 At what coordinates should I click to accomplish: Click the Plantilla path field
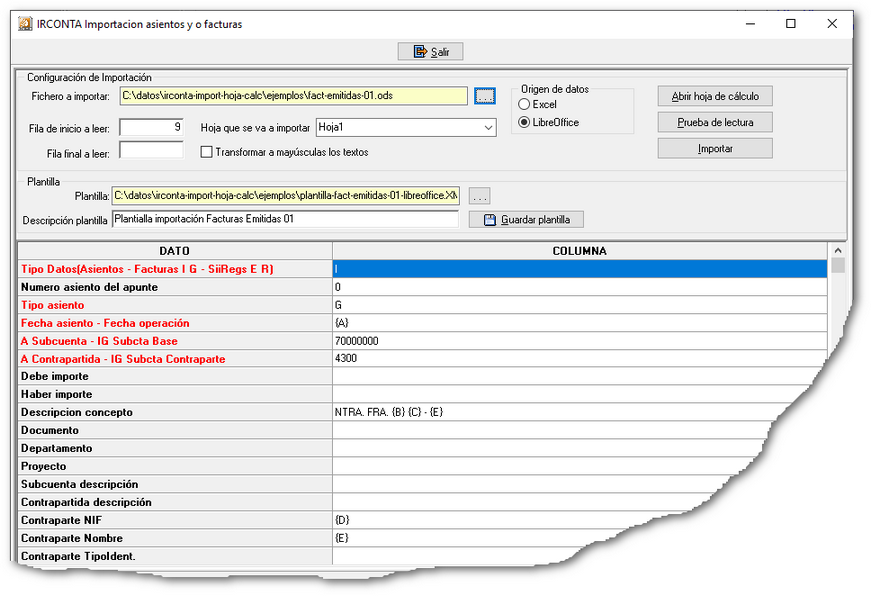[286, 196]
